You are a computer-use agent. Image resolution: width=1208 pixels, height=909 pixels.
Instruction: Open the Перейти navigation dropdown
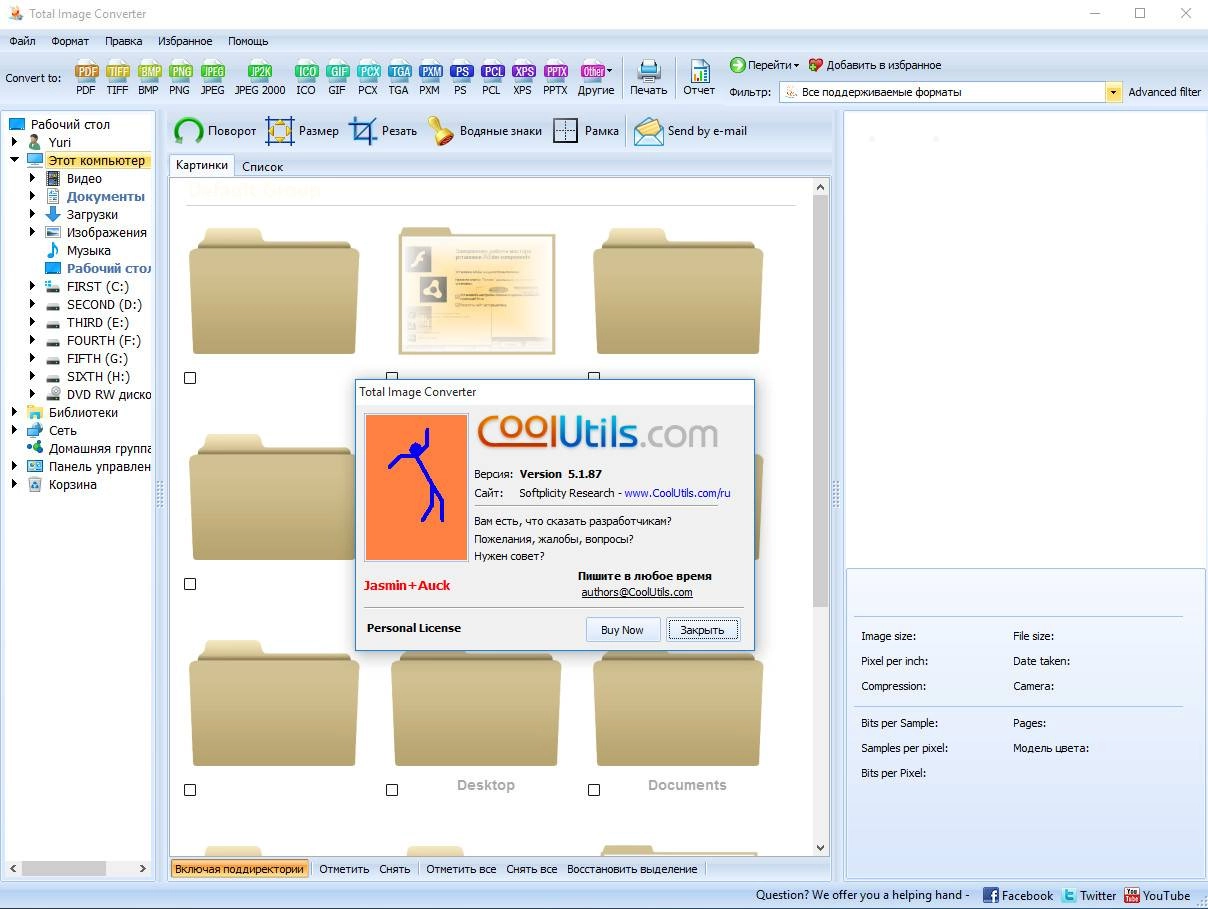click(765, 65)
